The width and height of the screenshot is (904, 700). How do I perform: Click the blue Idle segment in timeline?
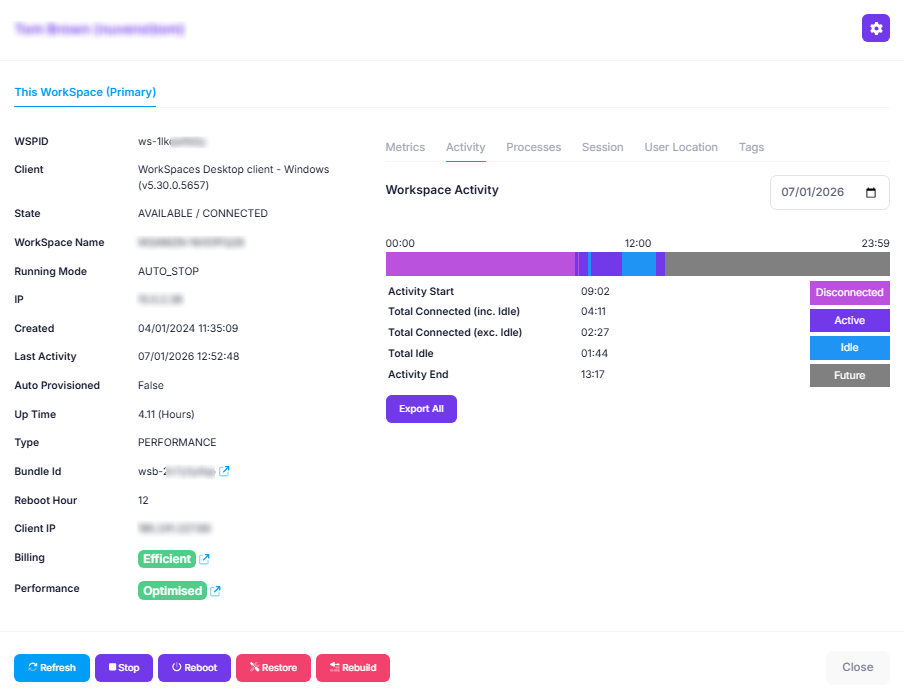[x=638, y=264]
